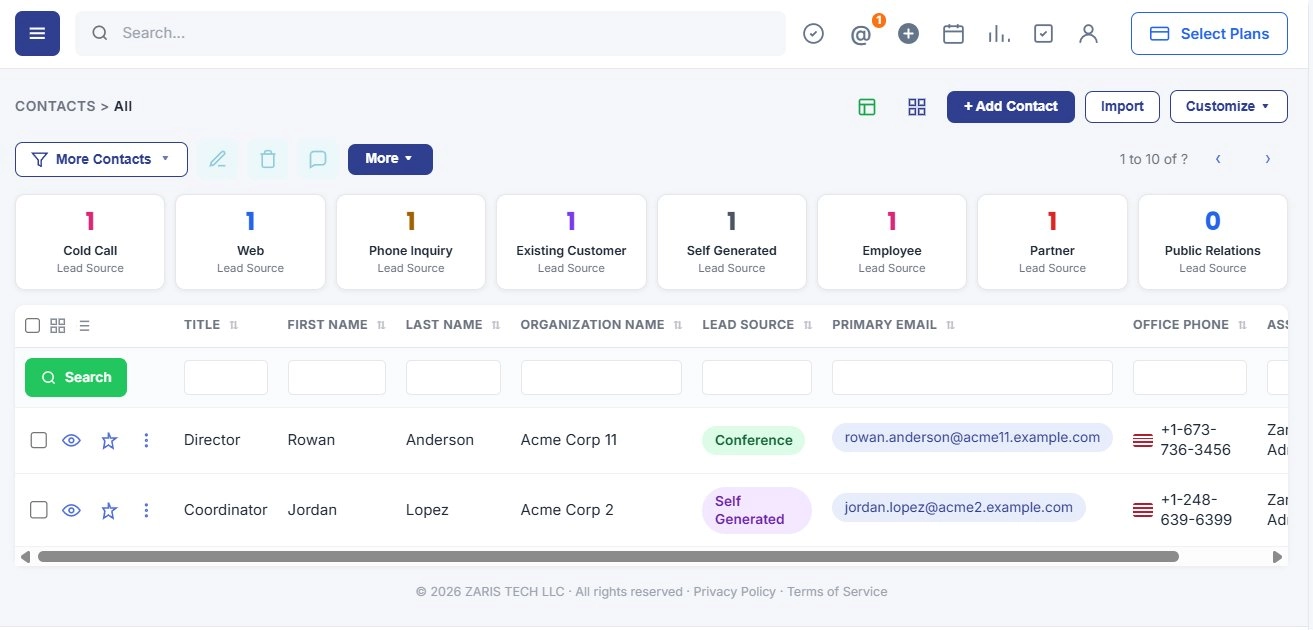Click rowan.anderson@acme11.example.com email
This screenshot has height=630, width=1313.
point(972,437)
